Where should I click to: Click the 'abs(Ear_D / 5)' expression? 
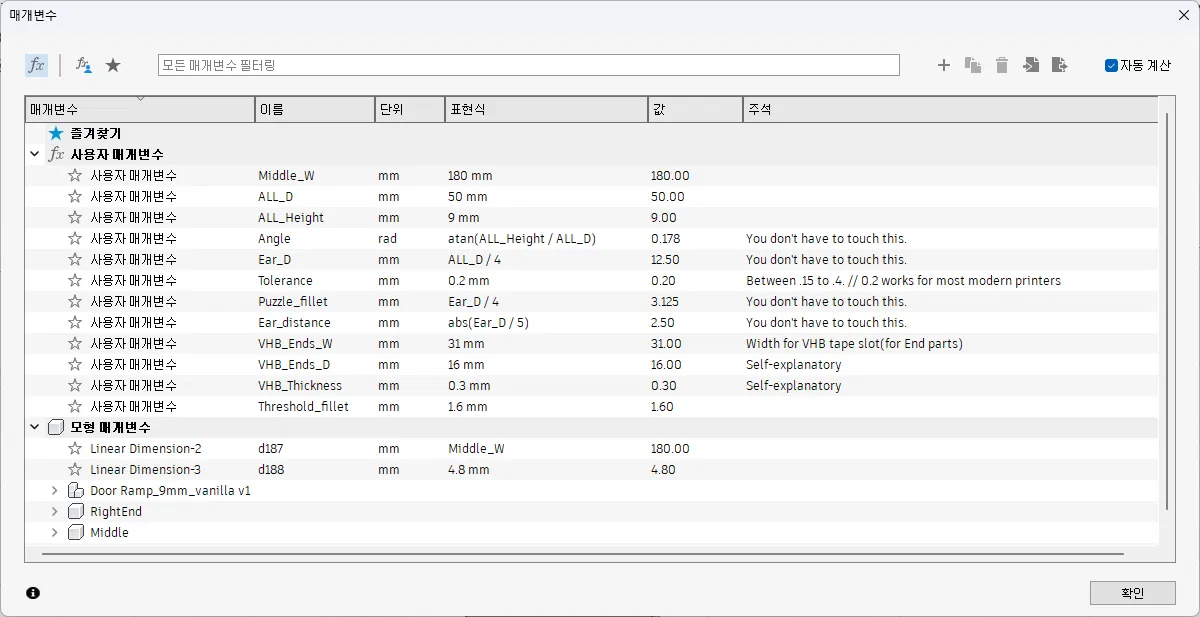point(489,323)
